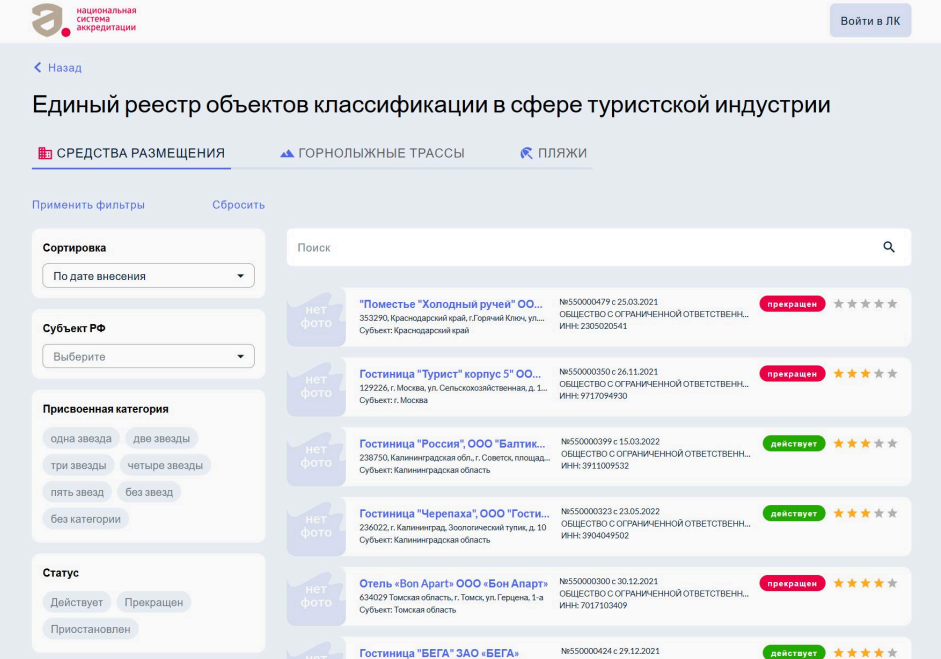This screenshot has width=941, height=659.
Task: Open the Отель «Bon Apart» listing
Action: (454, 583)
